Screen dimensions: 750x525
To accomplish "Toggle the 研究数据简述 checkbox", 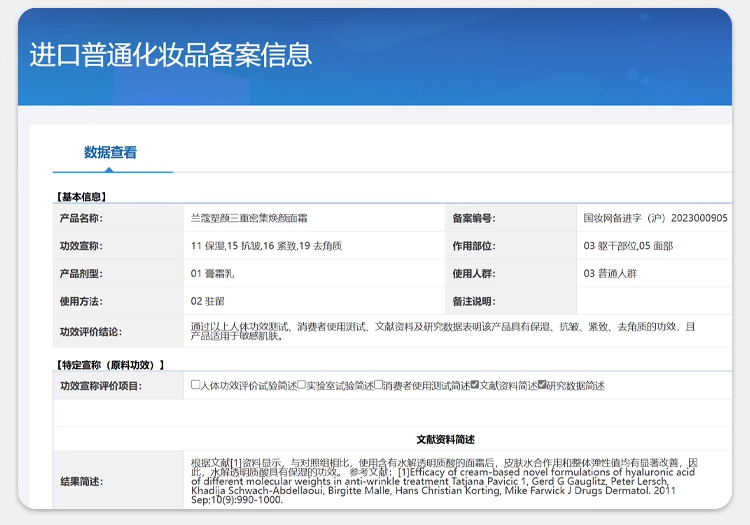I will [542, 385].
